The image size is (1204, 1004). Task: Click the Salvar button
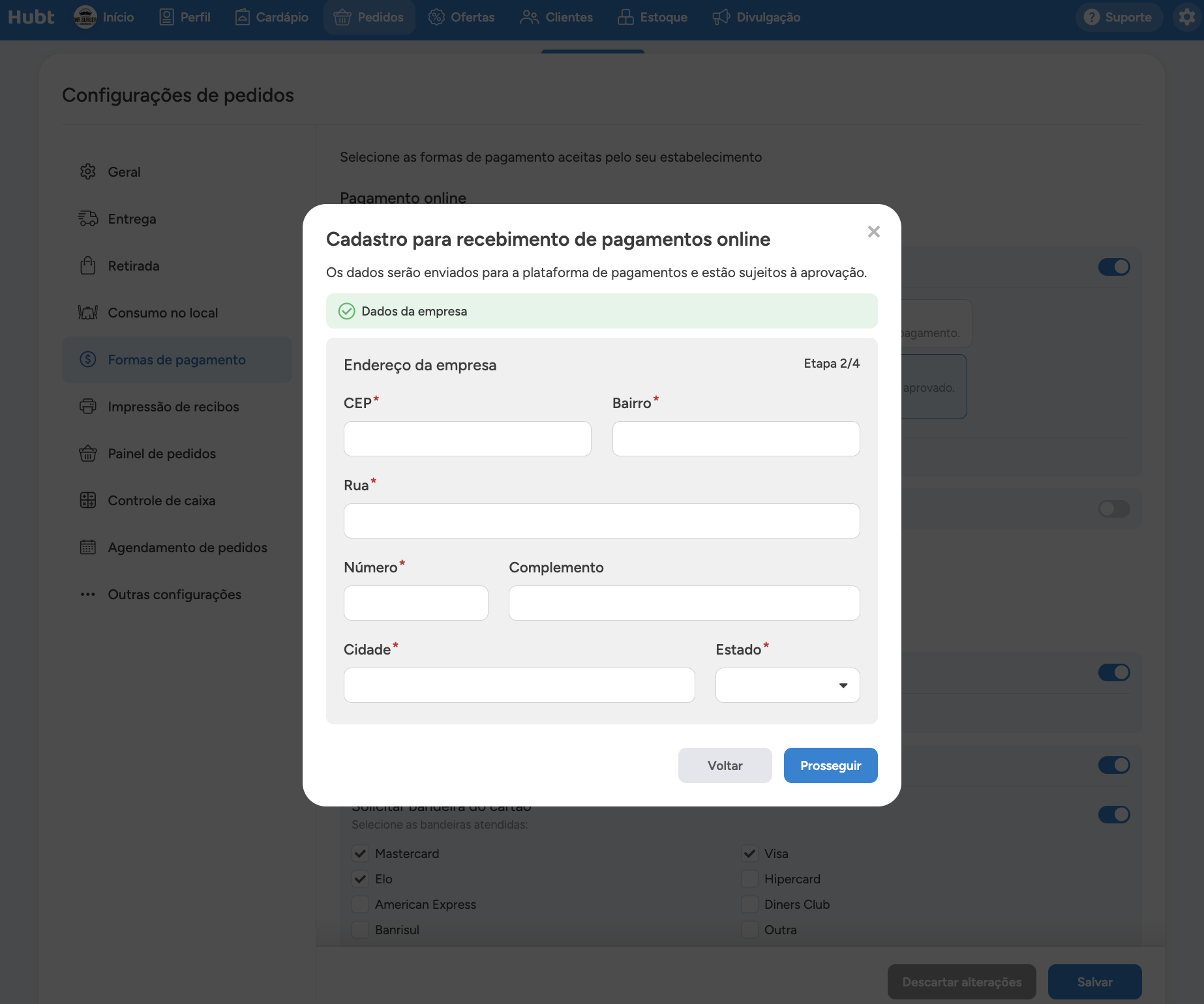click(x=1094, y=982)
